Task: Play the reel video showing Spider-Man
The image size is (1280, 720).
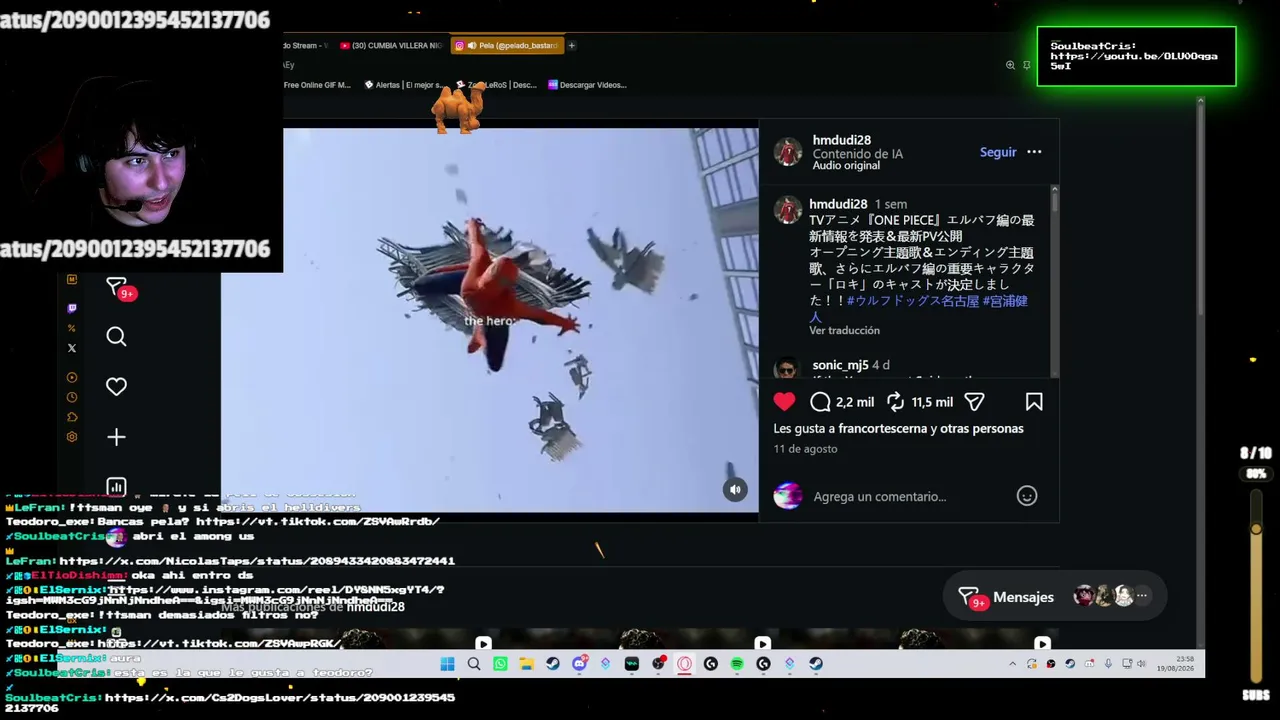Action: (x=490, y=320)
